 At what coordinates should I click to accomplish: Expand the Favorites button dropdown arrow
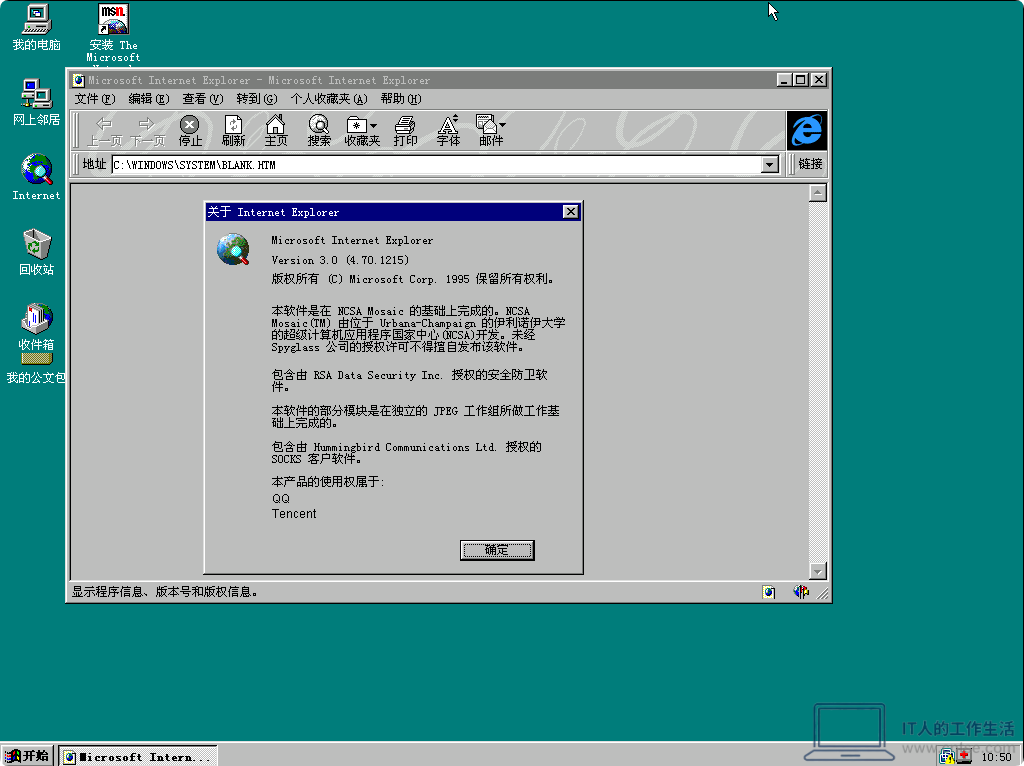coord(374,125)
